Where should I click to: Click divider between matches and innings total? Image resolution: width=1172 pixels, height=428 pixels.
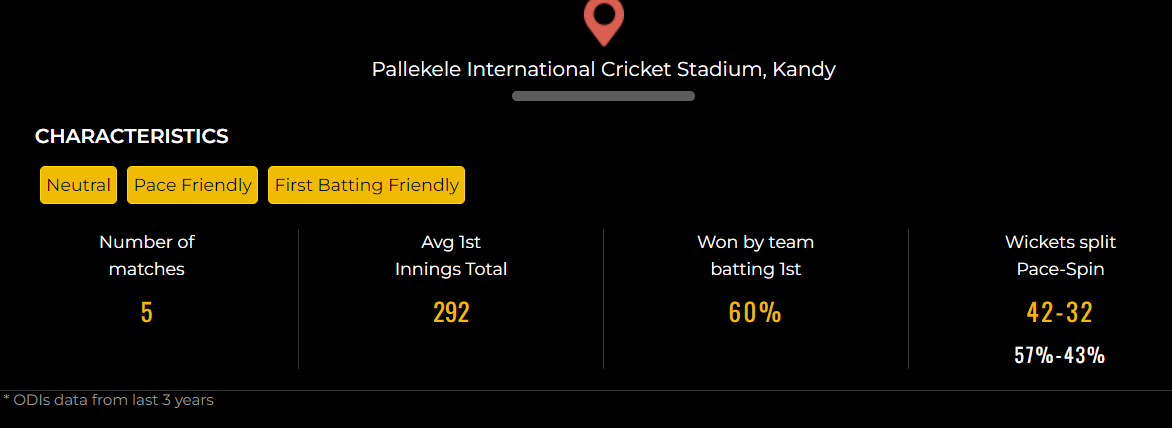[x=299, y=298]
